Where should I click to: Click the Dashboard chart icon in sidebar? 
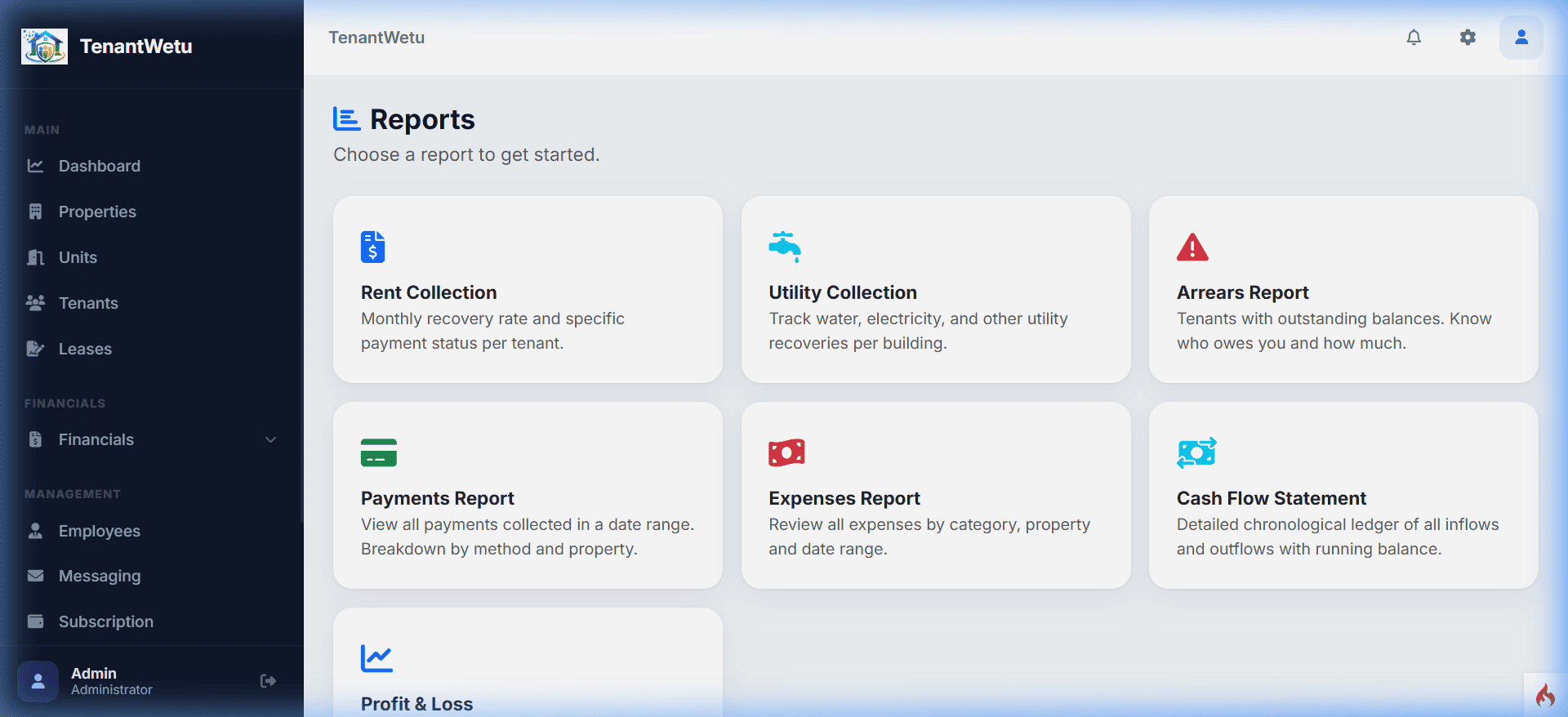[x=35, y=166]
